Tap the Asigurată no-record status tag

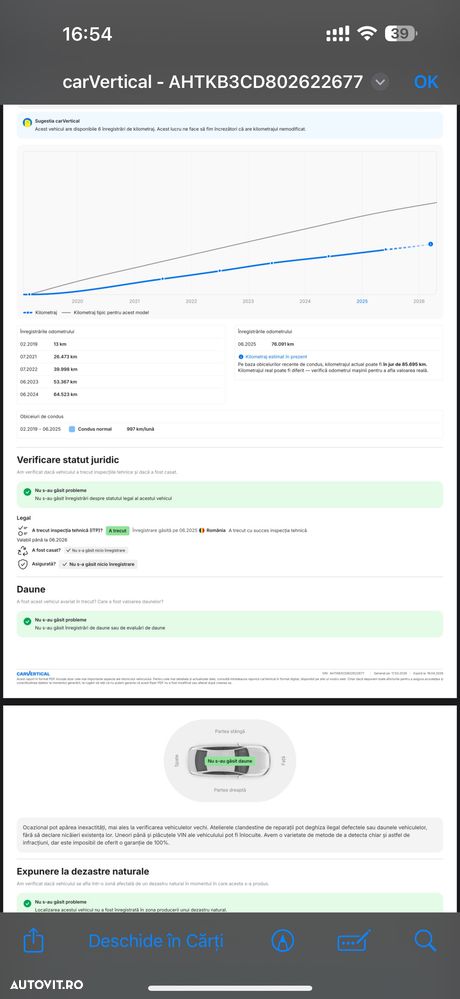click(x=98, y=564)
